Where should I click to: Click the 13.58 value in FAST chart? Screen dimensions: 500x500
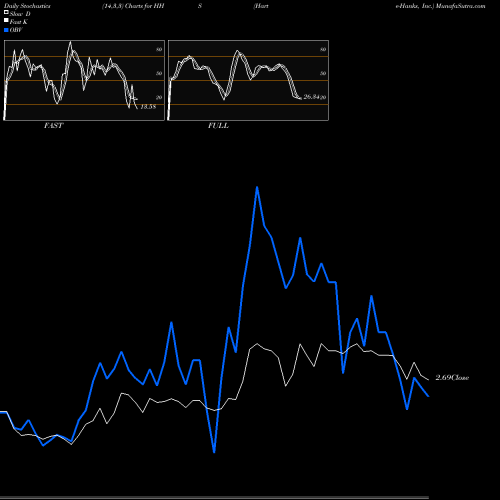coord(148,107)
